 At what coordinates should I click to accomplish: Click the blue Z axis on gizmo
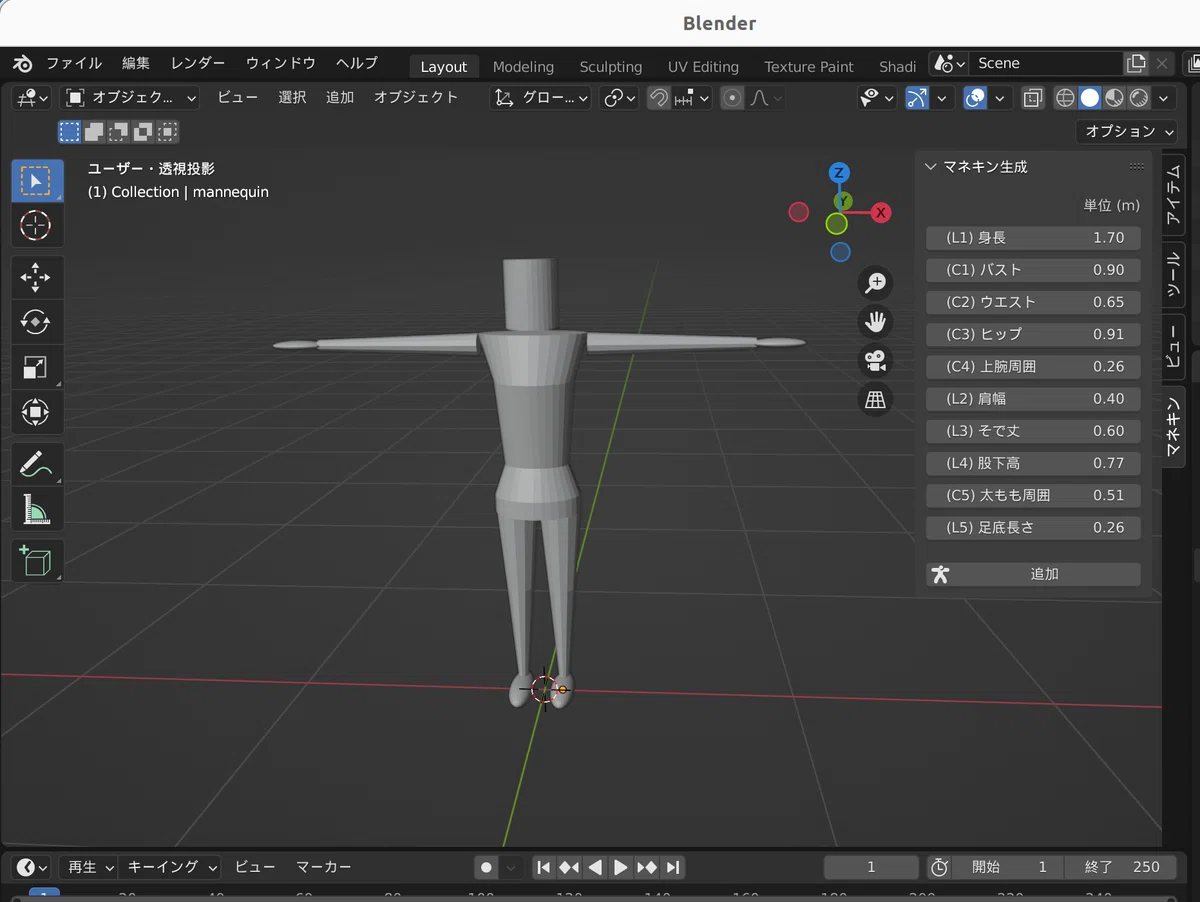pyautogui.click(x=840, y=172)
